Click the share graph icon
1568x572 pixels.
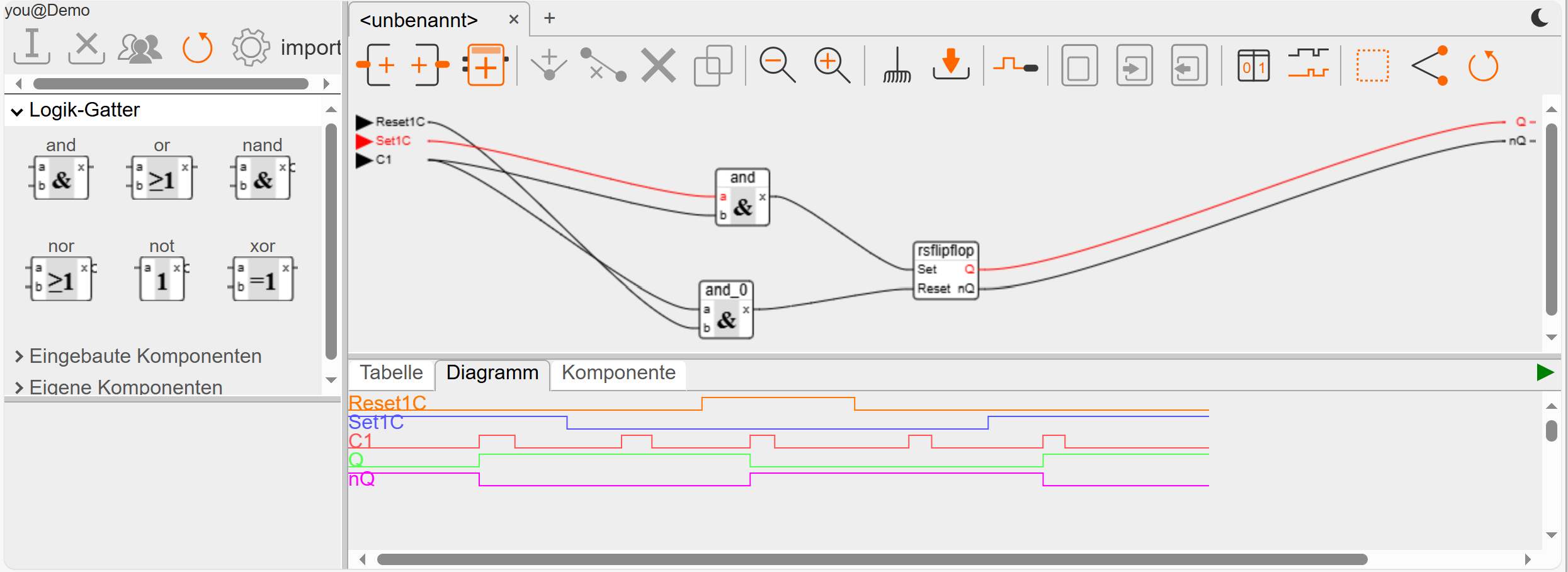point(1429,66)
